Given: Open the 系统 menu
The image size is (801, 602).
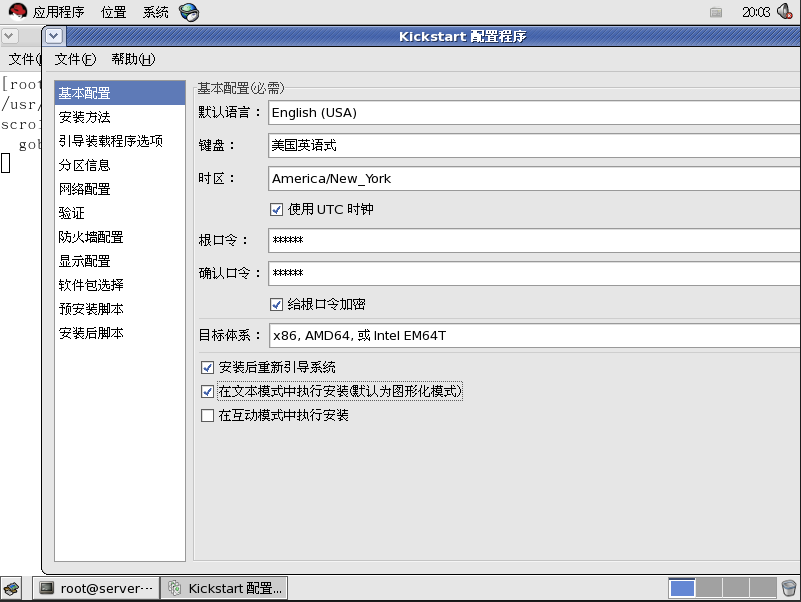Looking at the screenshot, I should (x=155, y=12).
